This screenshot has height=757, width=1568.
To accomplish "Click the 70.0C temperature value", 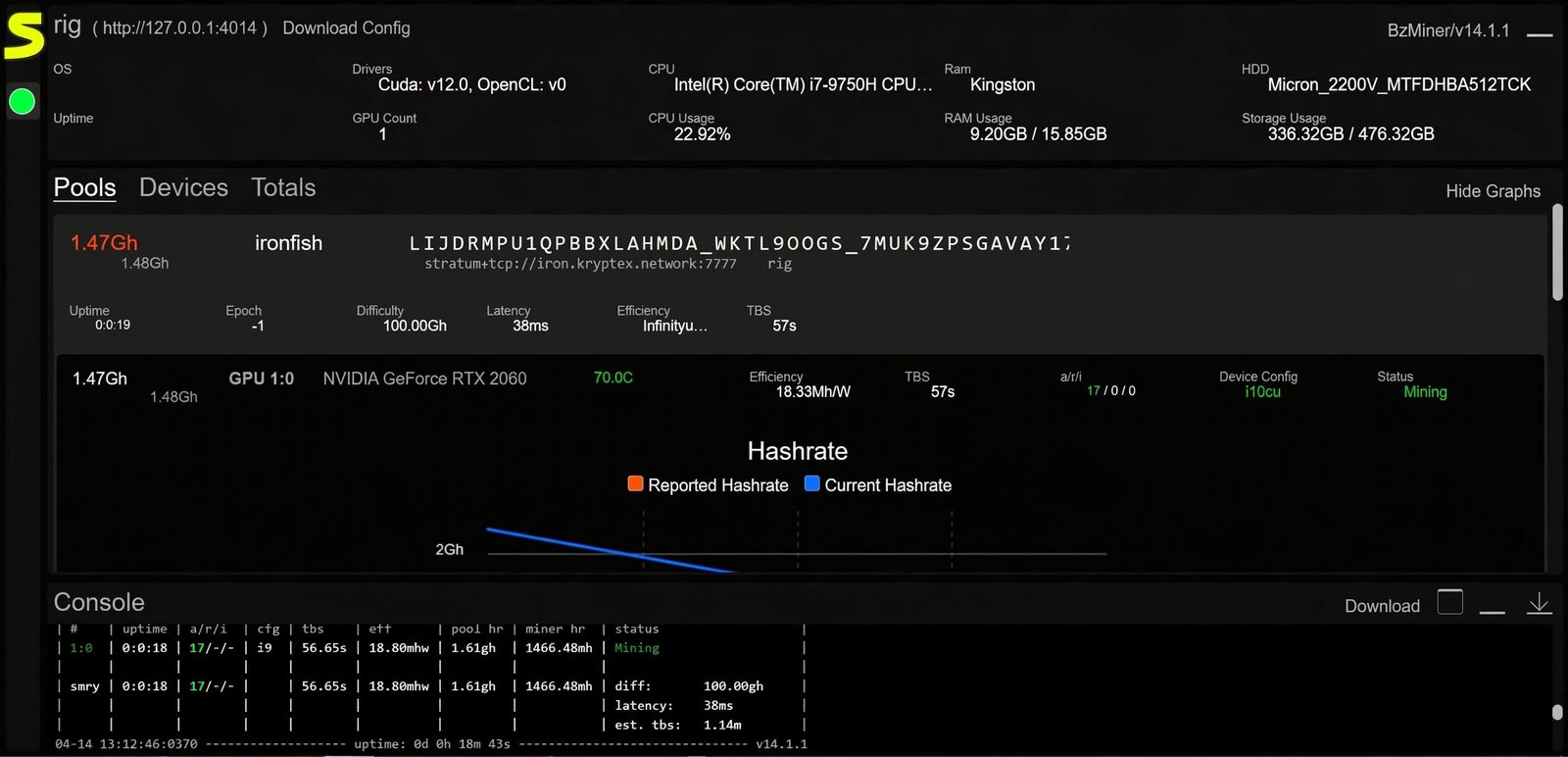I will (x=613, y=378).
